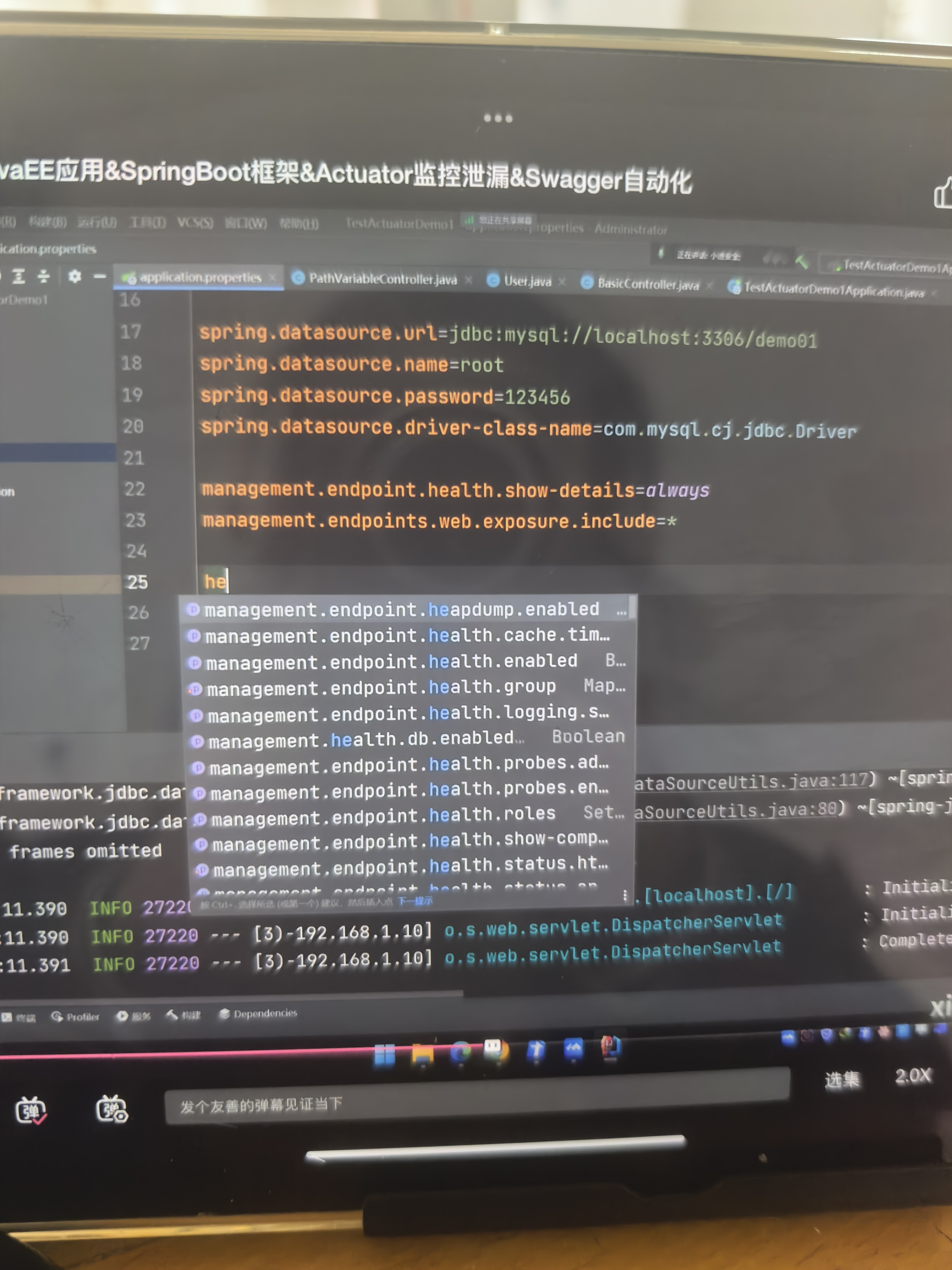
Task: Click the green build hammer icon
Action: pyautogui.click(x=802, y=262)
